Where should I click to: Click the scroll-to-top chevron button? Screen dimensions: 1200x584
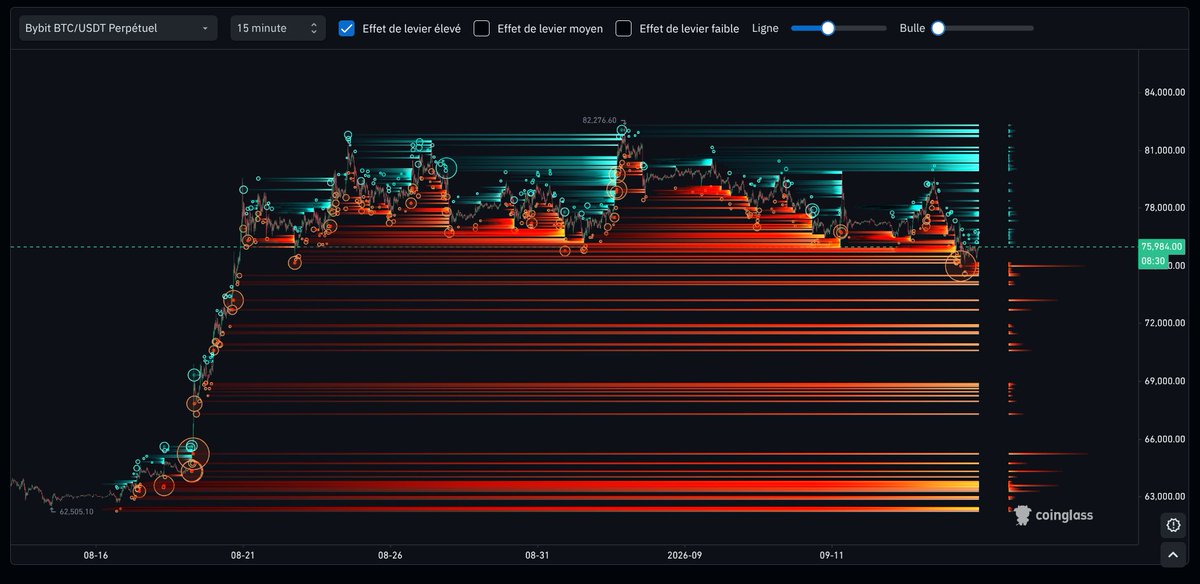[1174, 554]
